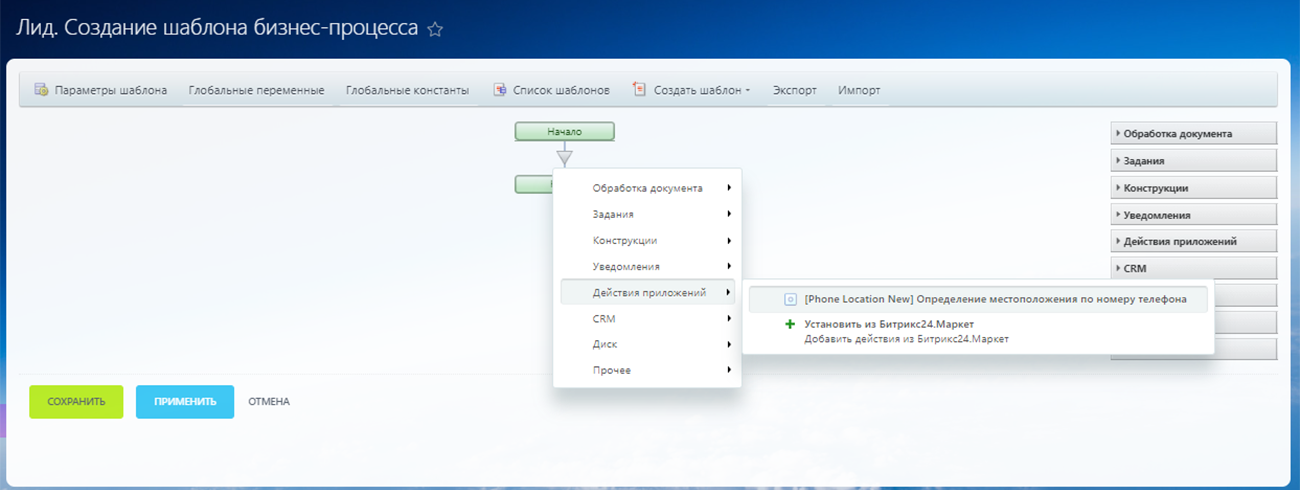Open Глобальные переменные from the toolbar
This screenshot has width=1300, height=490.
click(256, 90)
